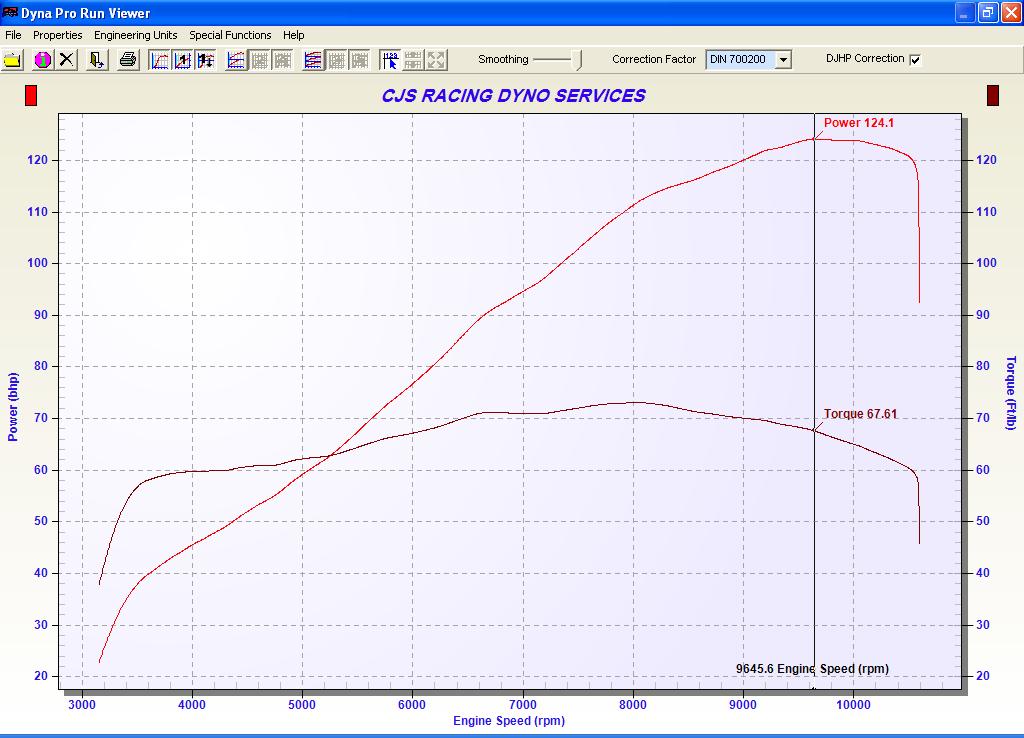Click the Smoothing slider handle
This screenshot has width=1024, height=738.
[578, 60]
